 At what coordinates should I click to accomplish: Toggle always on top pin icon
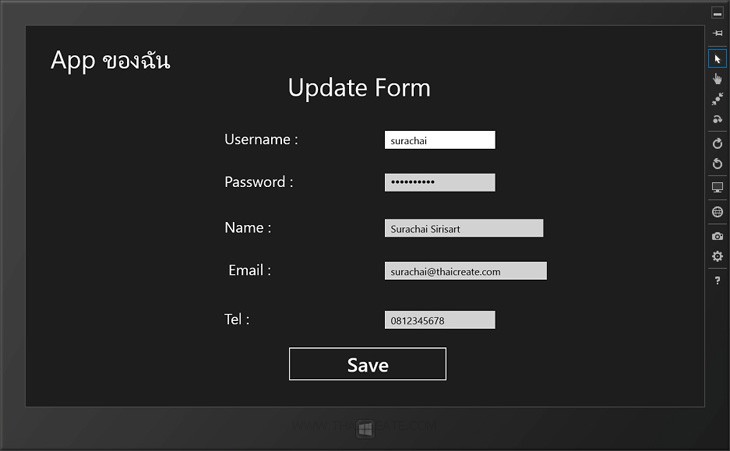coord(717,33)
